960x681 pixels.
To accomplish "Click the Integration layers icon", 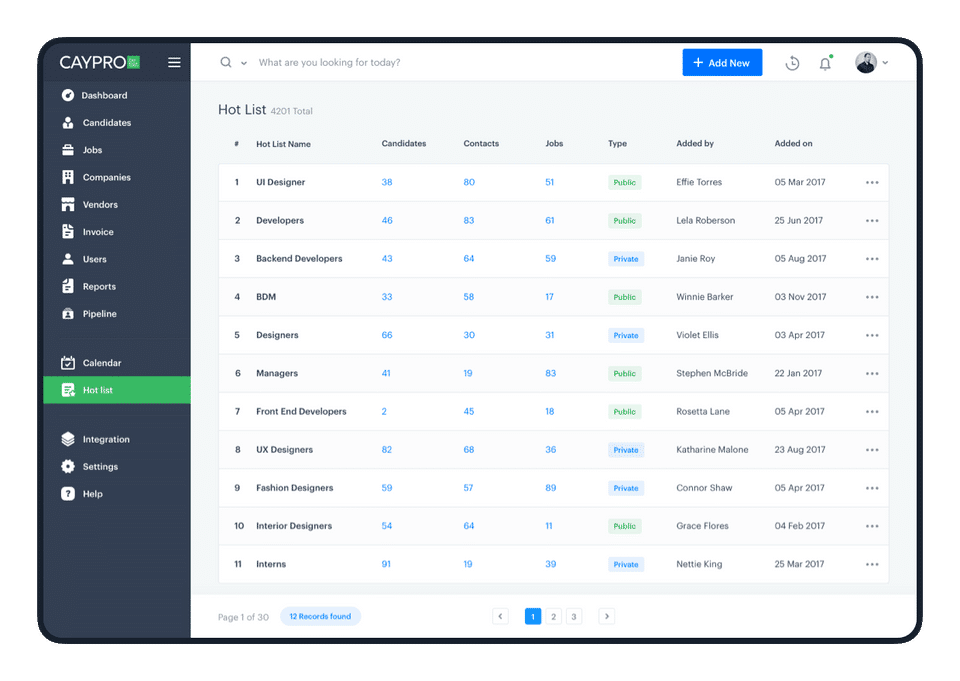I will coord(68,439).
